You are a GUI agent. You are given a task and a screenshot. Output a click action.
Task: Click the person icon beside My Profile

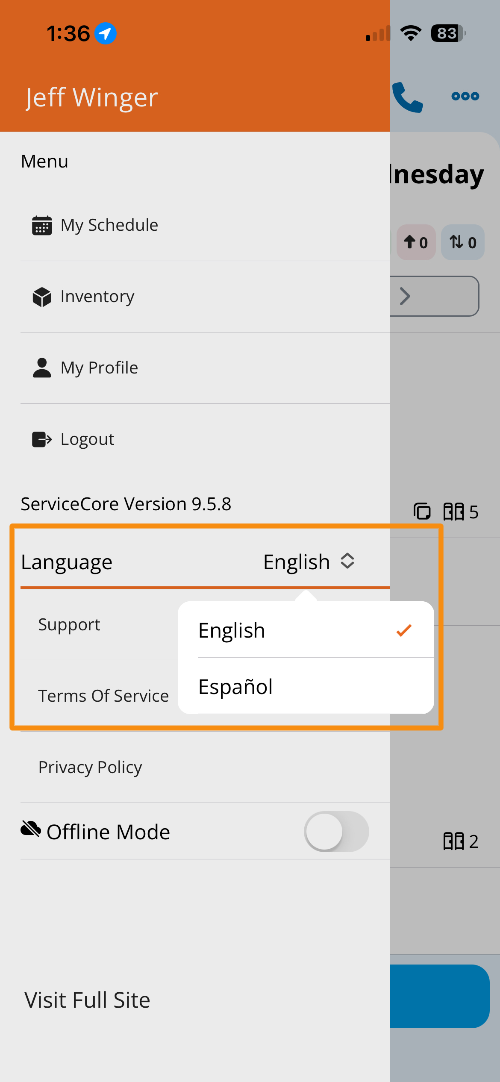tap(42, 368)
